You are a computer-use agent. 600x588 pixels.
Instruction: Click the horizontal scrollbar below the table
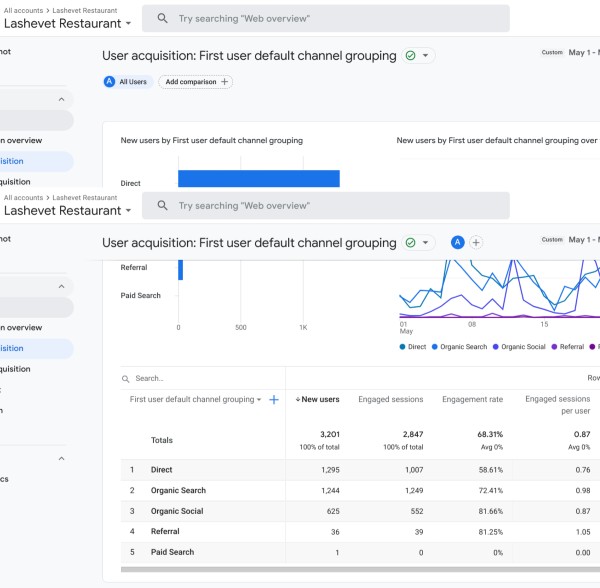click(x=360, y=570)
